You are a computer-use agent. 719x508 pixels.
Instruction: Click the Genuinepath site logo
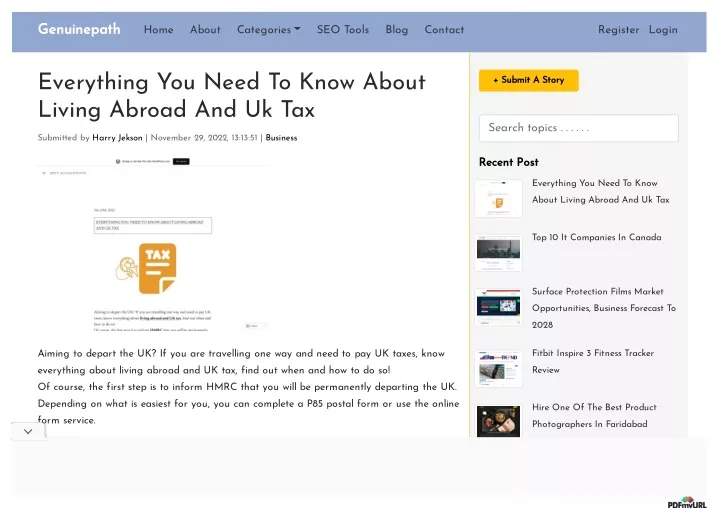pyautogui.click(x=79, y=29)
